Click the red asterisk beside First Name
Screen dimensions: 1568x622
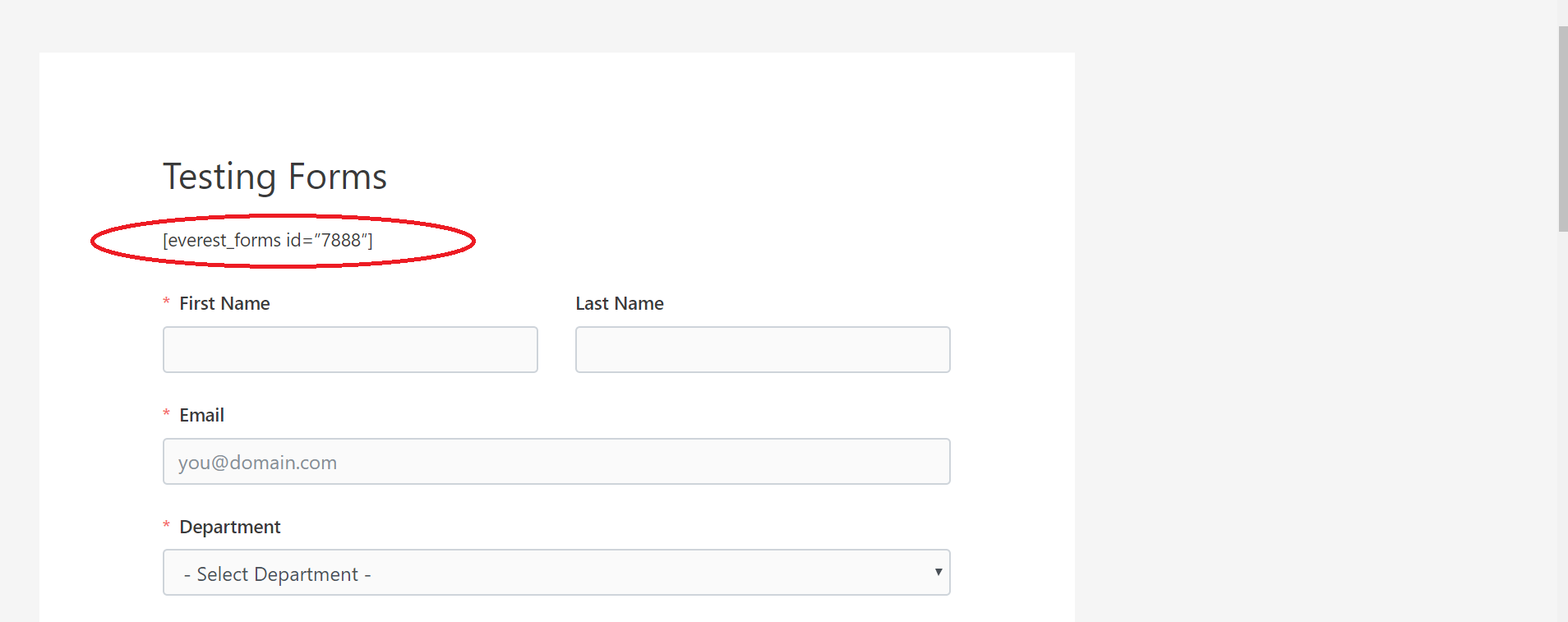(166, 302)
